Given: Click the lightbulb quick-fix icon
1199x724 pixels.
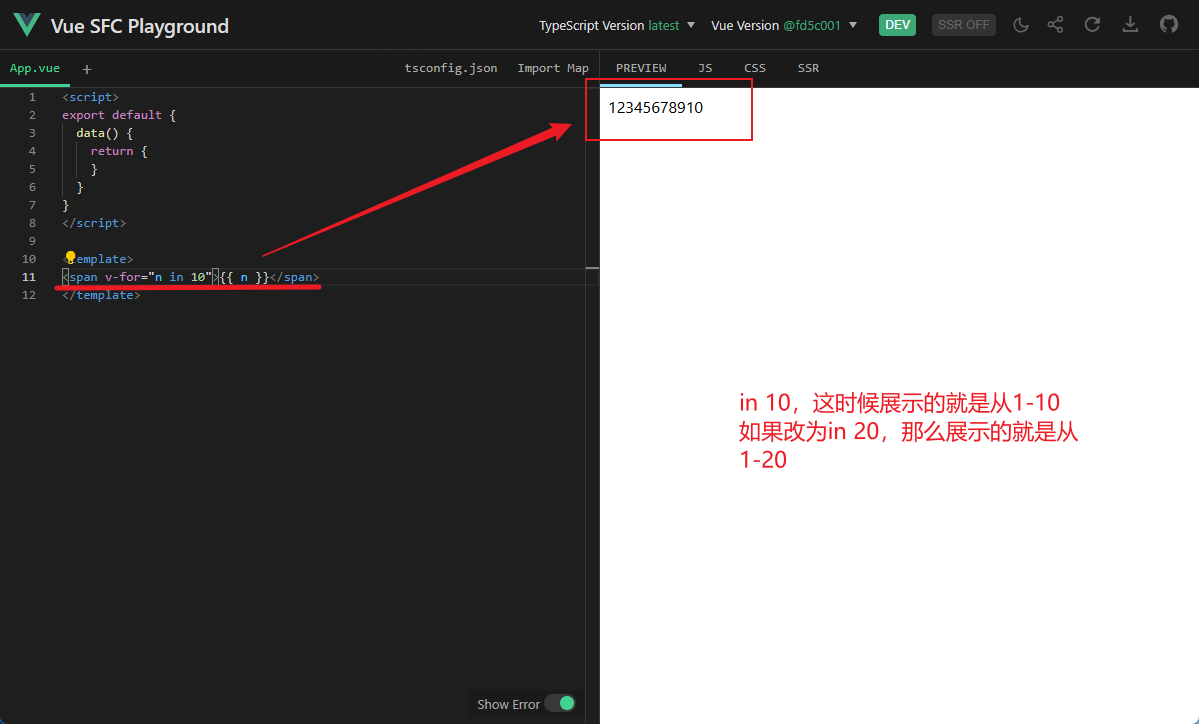Looking at the screenshot, I should (x=70, y=258).
